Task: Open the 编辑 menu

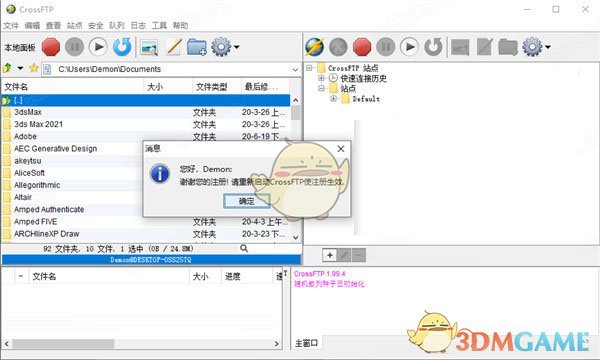Action: tap(32, 25)
